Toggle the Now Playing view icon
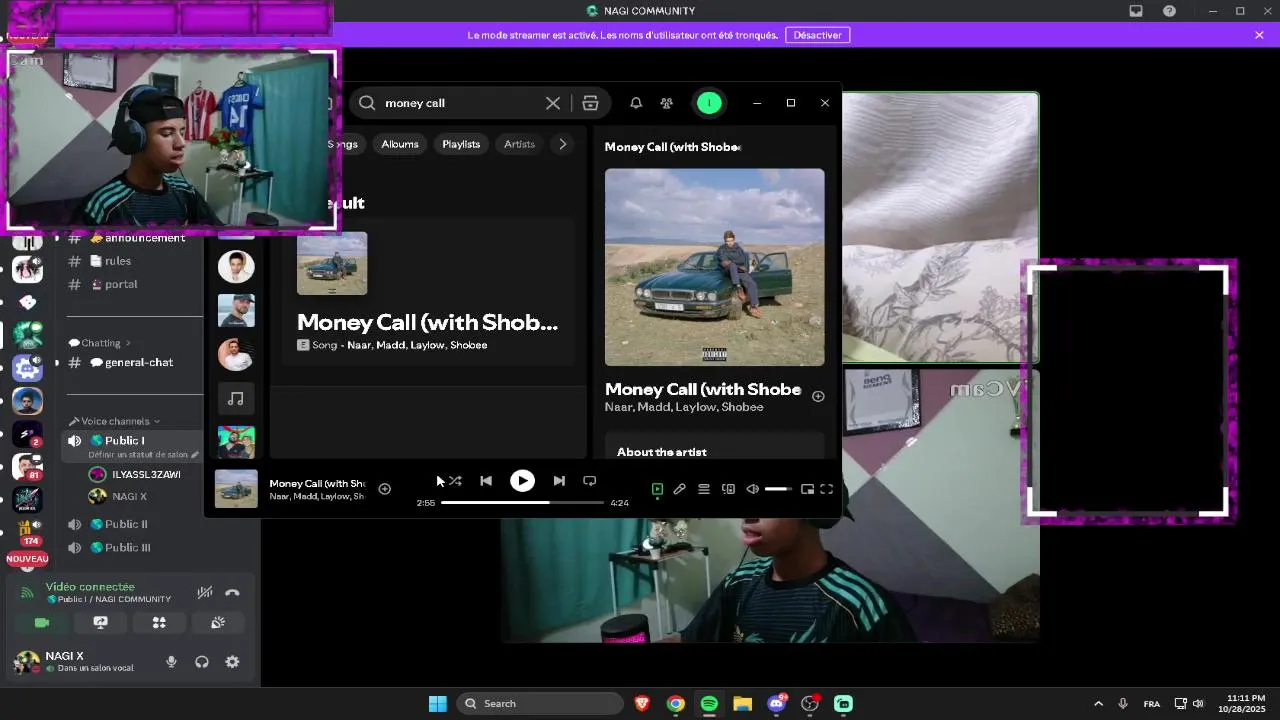 [657, 489]
